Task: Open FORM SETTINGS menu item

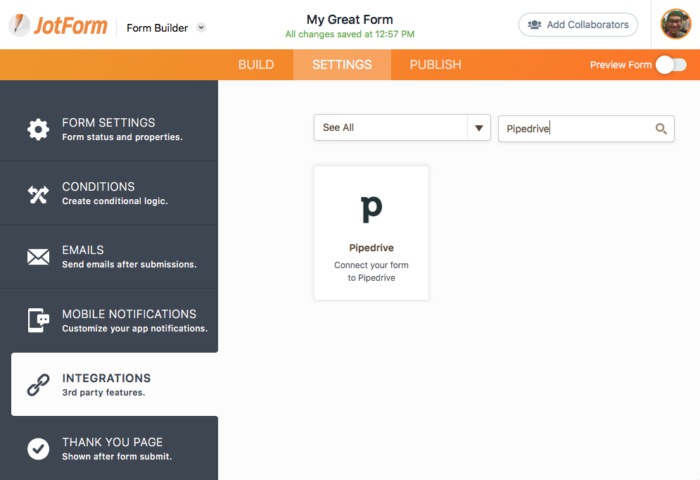Action: [x=109, y=129]
